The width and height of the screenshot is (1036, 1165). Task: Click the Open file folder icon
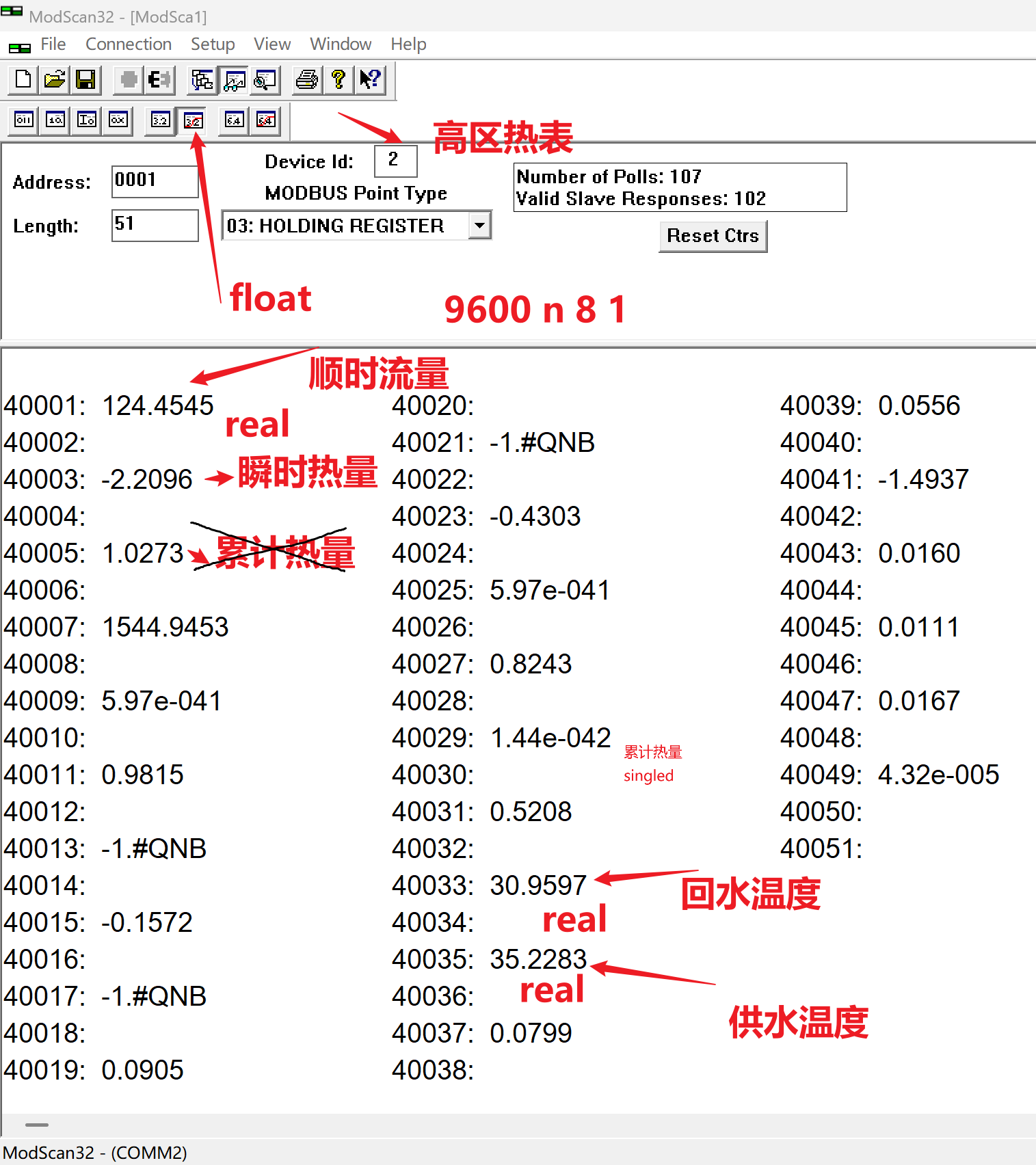[55, 80]
